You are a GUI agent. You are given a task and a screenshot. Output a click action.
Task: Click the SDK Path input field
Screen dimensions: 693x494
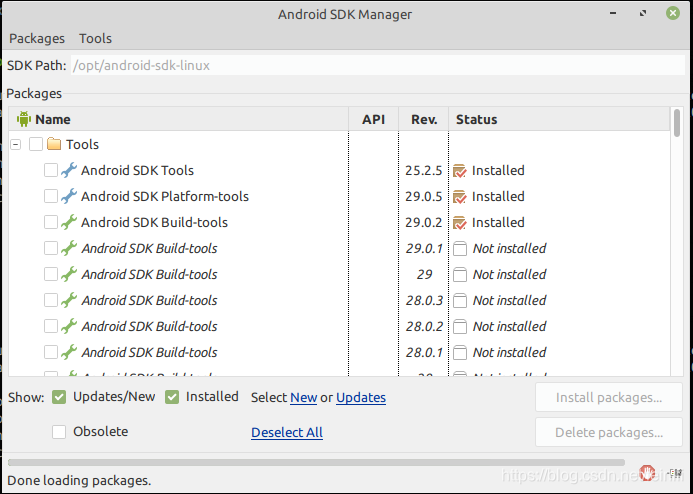tap(378, 65)
